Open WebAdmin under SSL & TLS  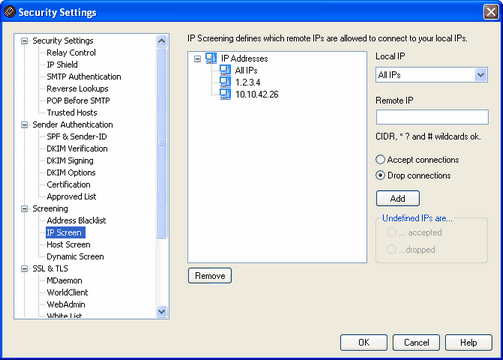click(x=66, y=305)
